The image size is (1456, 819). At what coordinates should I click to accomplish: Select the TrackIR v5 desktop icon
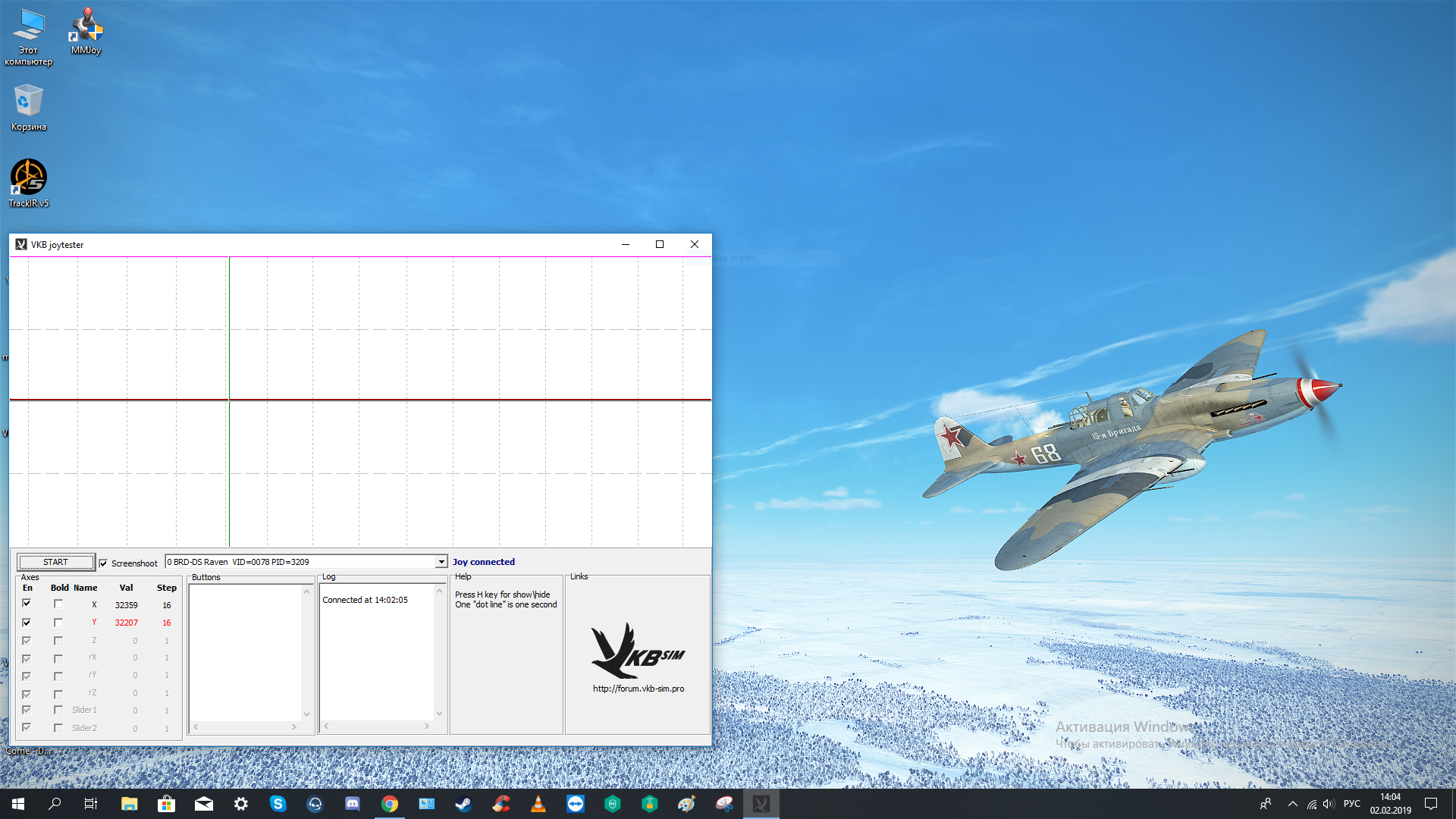29,183
